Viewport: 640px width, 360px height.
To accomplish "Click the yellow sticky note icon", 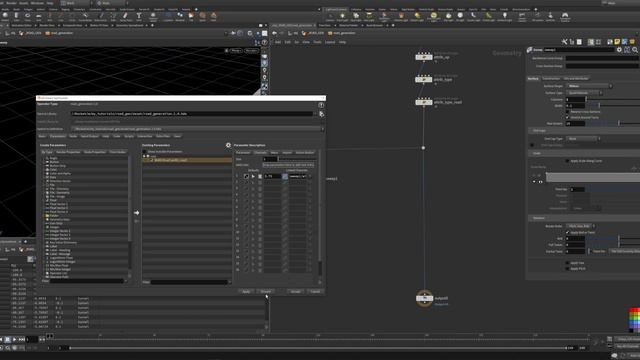I will [x=617, y=42].
